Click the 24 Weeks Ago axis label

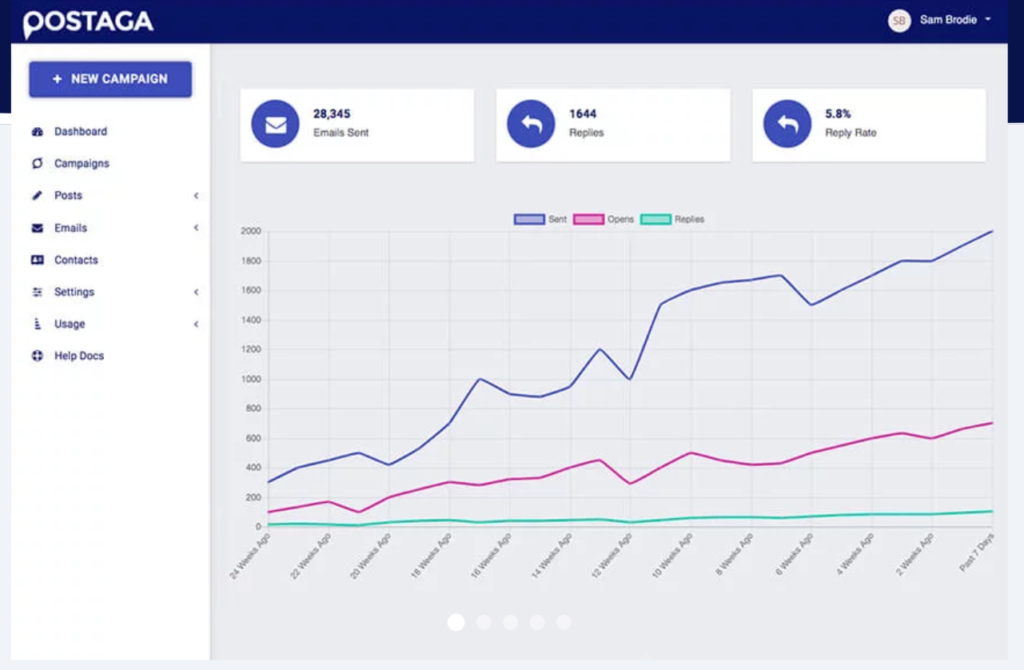coord(250,556)
